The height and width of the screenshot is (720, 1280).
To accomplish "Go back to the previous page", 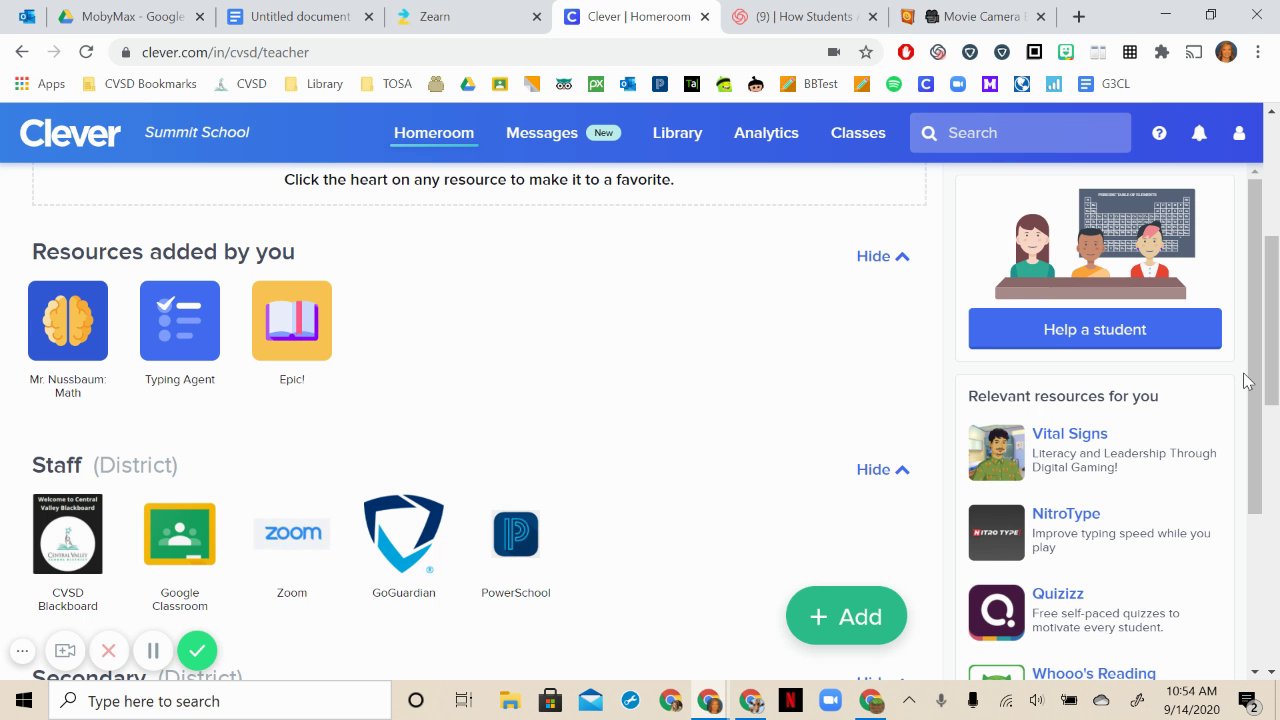I will [22, 52].
